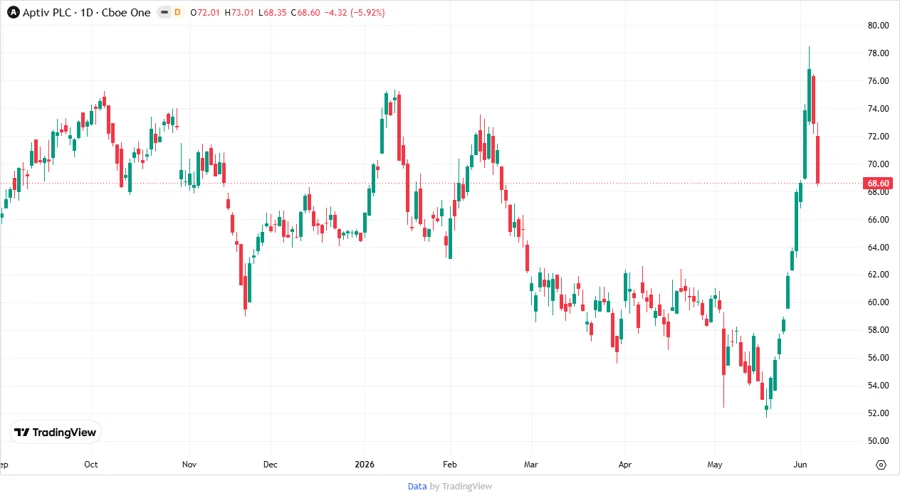Image resolution: width=900 pixels, height=498 pixels.
Task: Toggle the dash indicator pill beside Cboe One
Action: 164,12
